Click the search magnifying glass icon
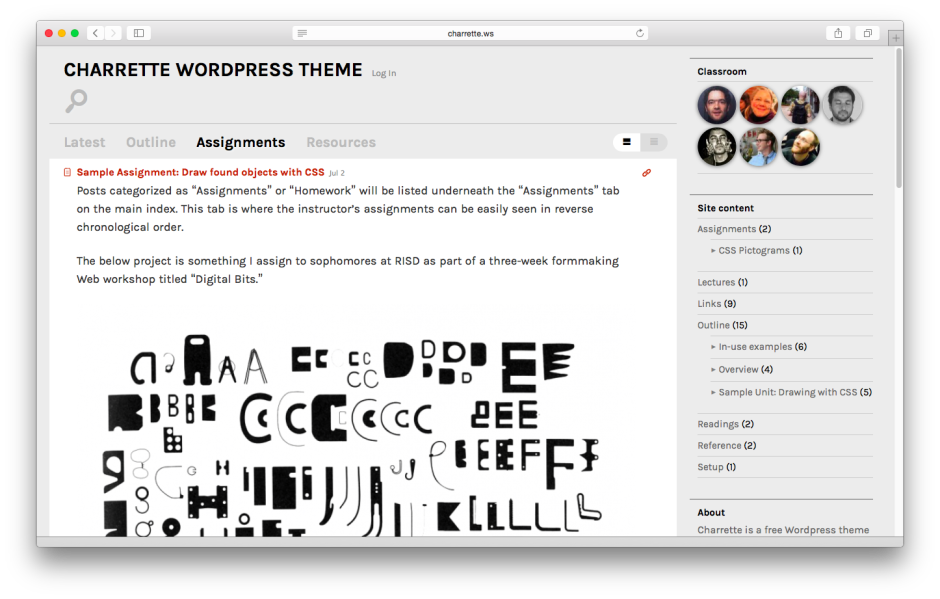Screen dimensions: 940x599 tap(76, 101)
